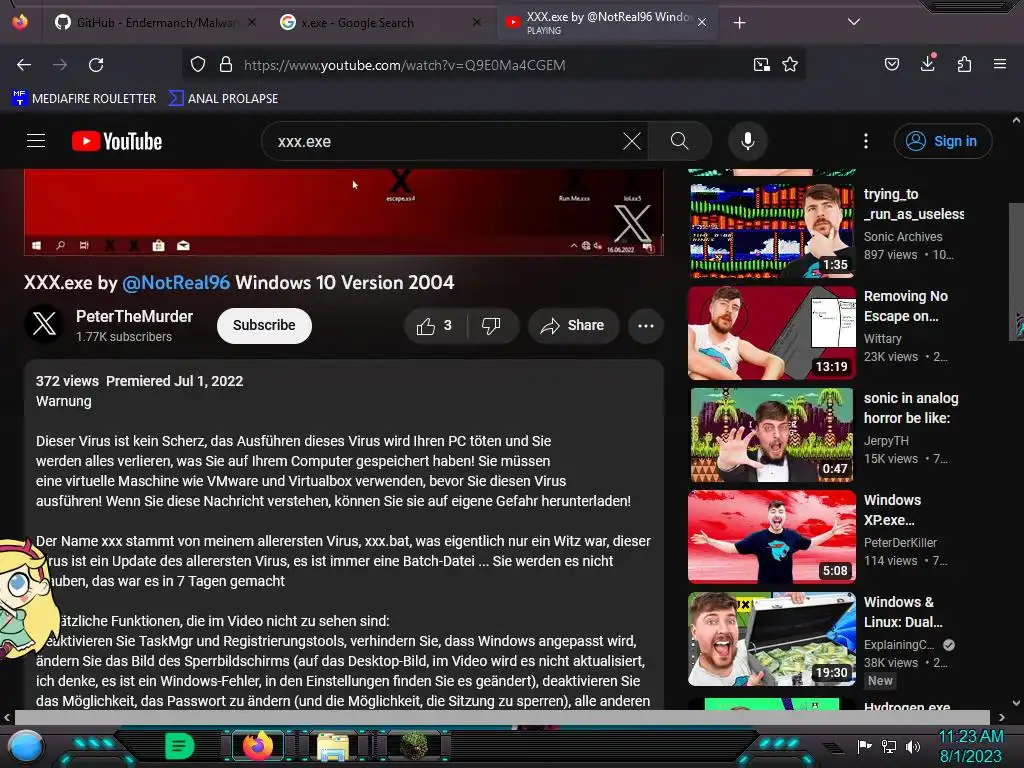
Task: Open 'sonic in analog horror be like:' title
Action: tap(911, 408)
